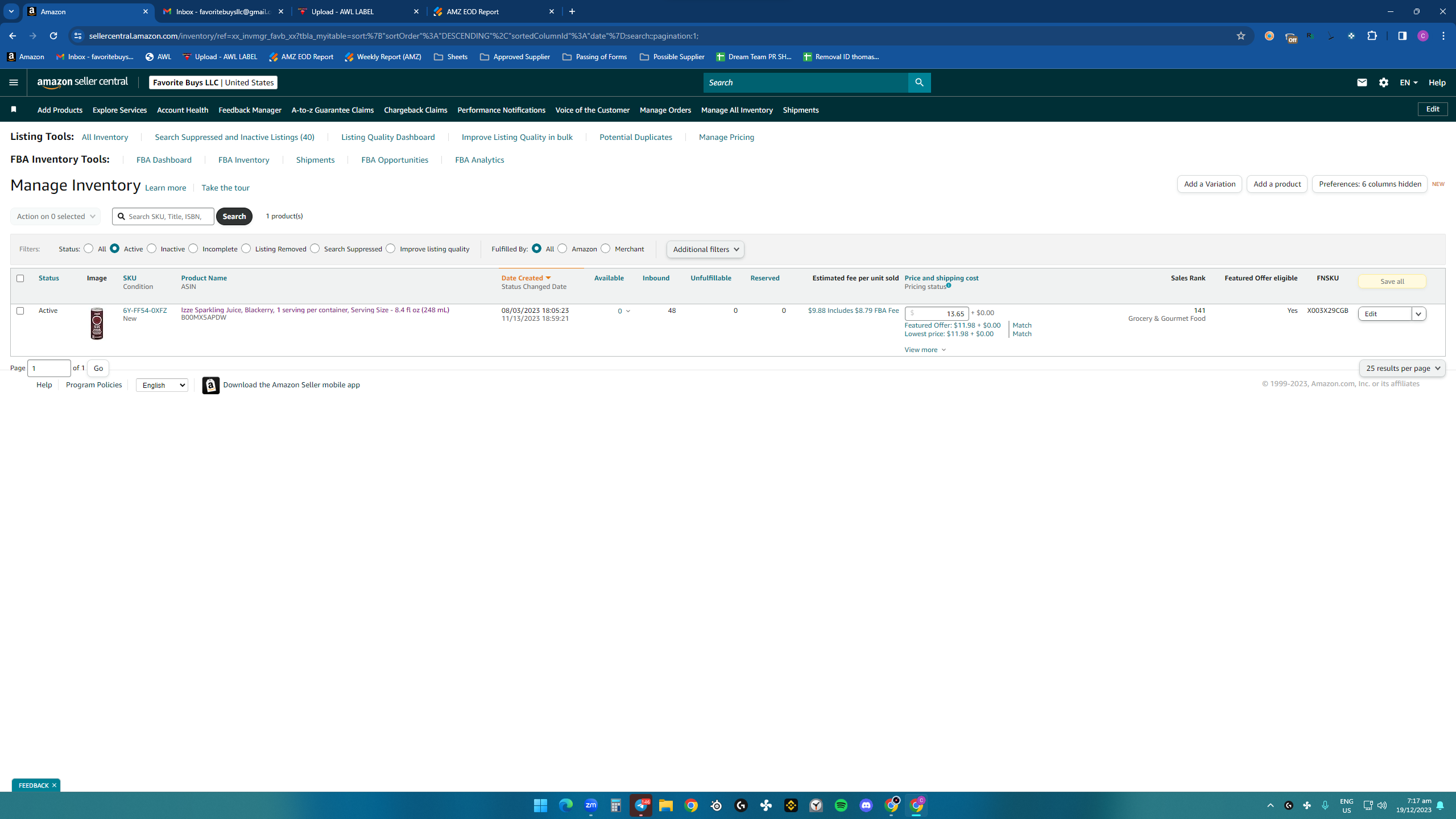Viewport: 1456px width, 819px height.
Task: Click the bookmark flag icon on nav bar
Action: coord(14,109)
